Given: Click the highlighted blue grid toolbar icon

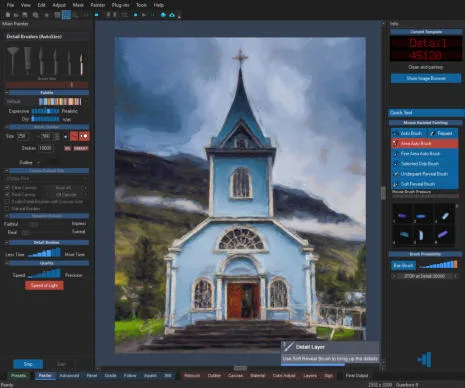Looking at the screenshot, I should pos(66,15).
